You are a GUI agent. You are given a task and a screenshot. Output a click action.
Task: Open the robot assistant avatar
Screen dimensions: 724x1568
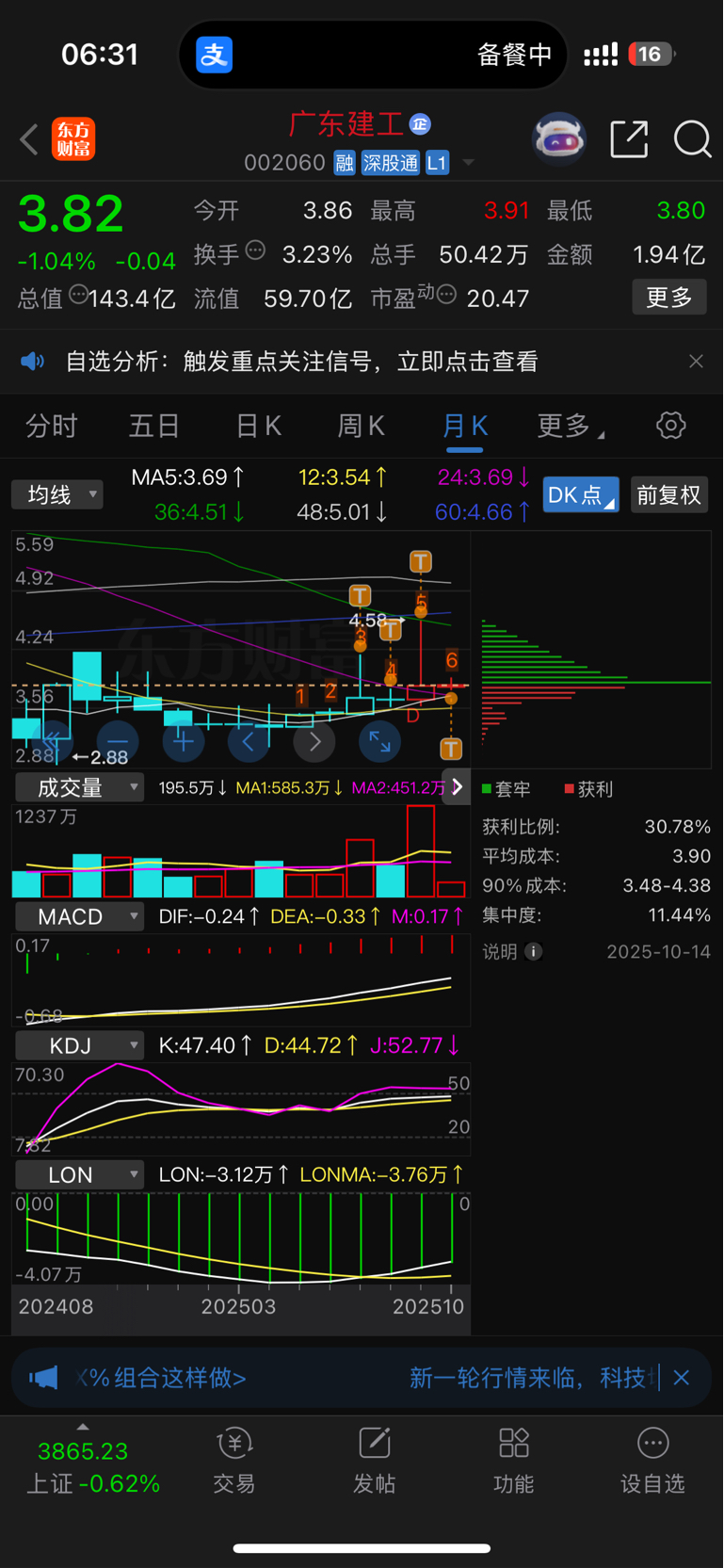(x=559, y=139)
